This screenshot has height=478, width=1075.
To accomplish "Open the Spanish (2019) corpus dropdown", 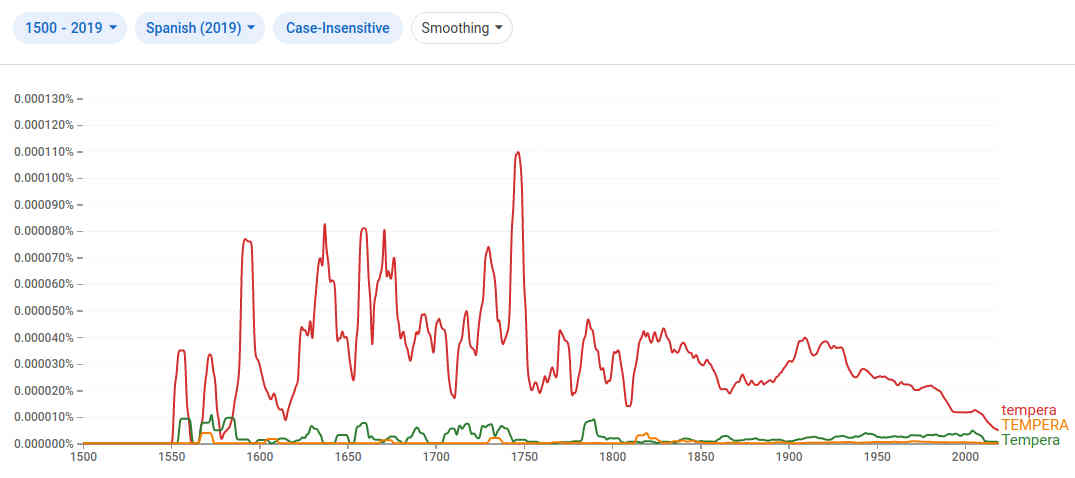I will tap(199, 28).
